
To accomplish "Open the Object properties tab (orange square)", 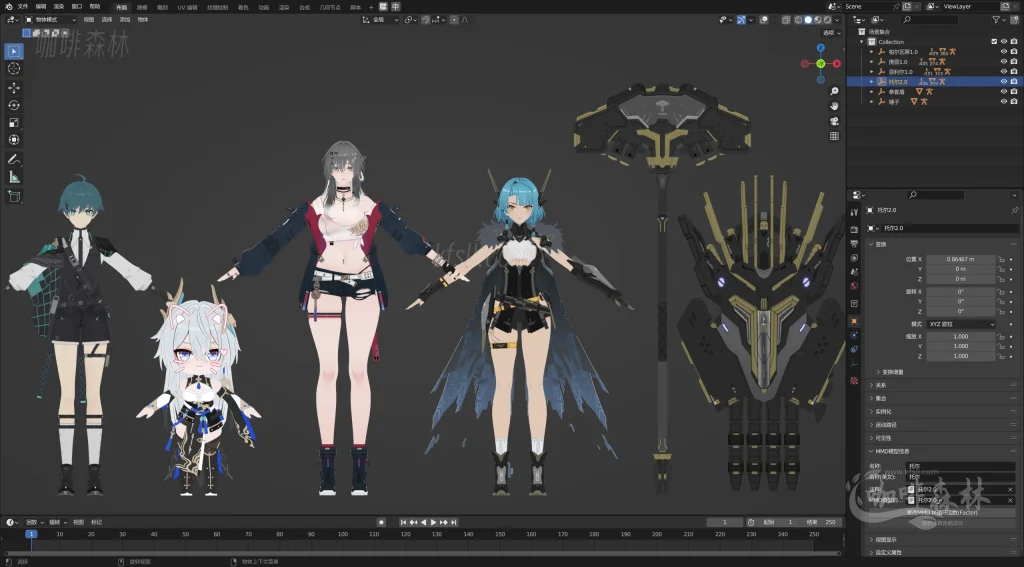I will coord(854,321).
